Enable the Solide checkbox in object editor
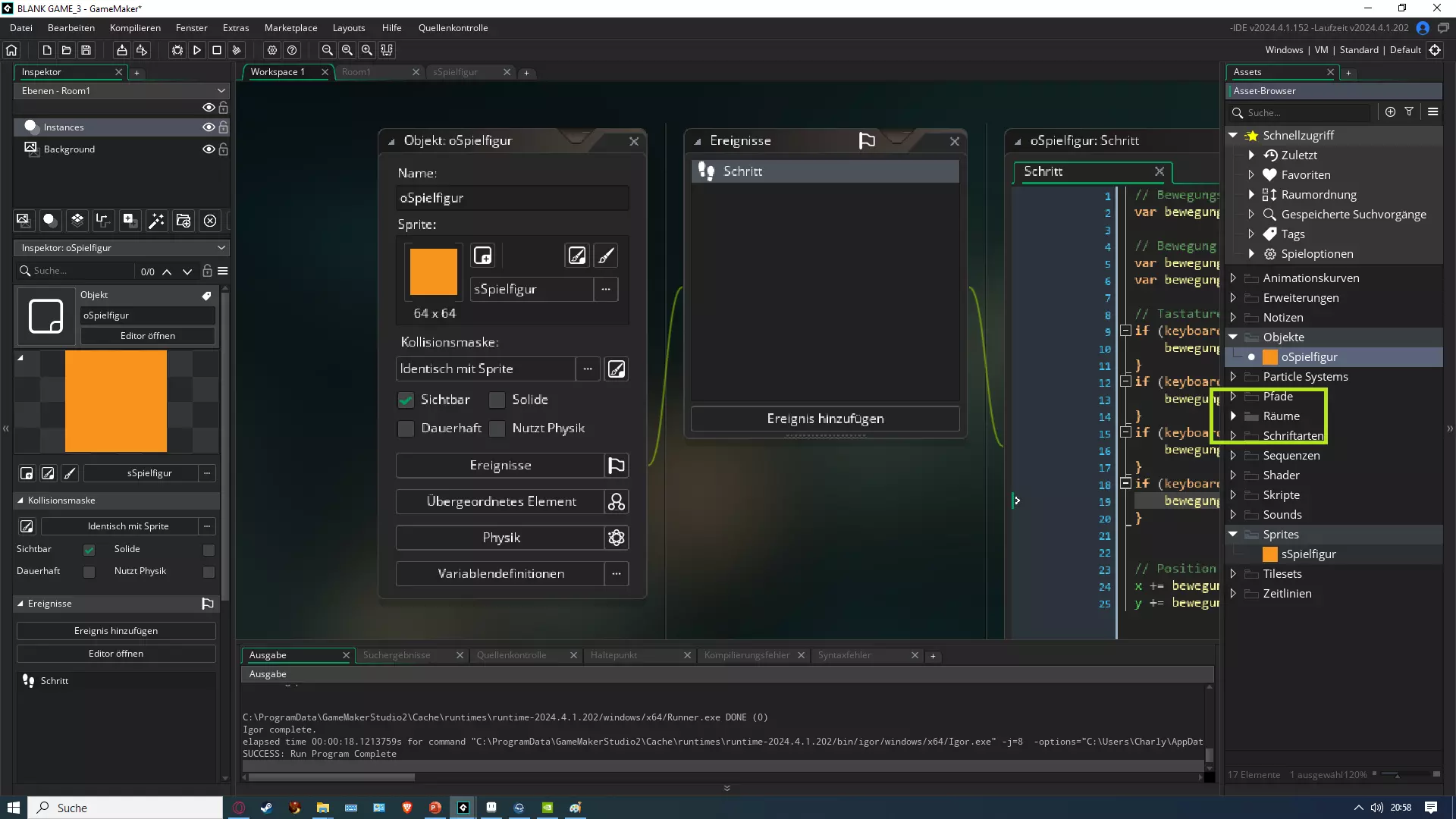 497,400
